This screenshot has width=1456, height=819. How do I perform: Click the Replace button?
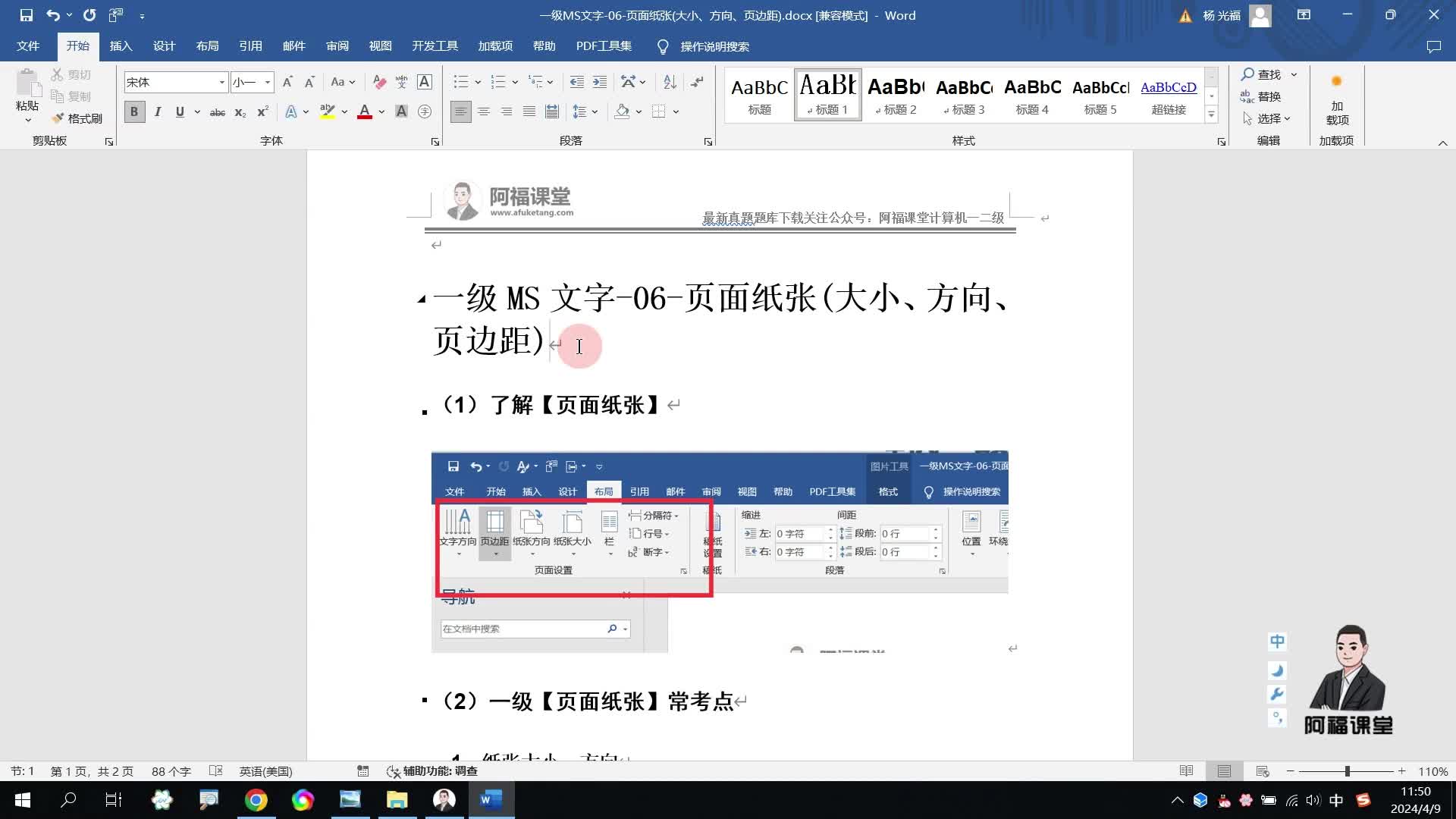coord(1260,96)
